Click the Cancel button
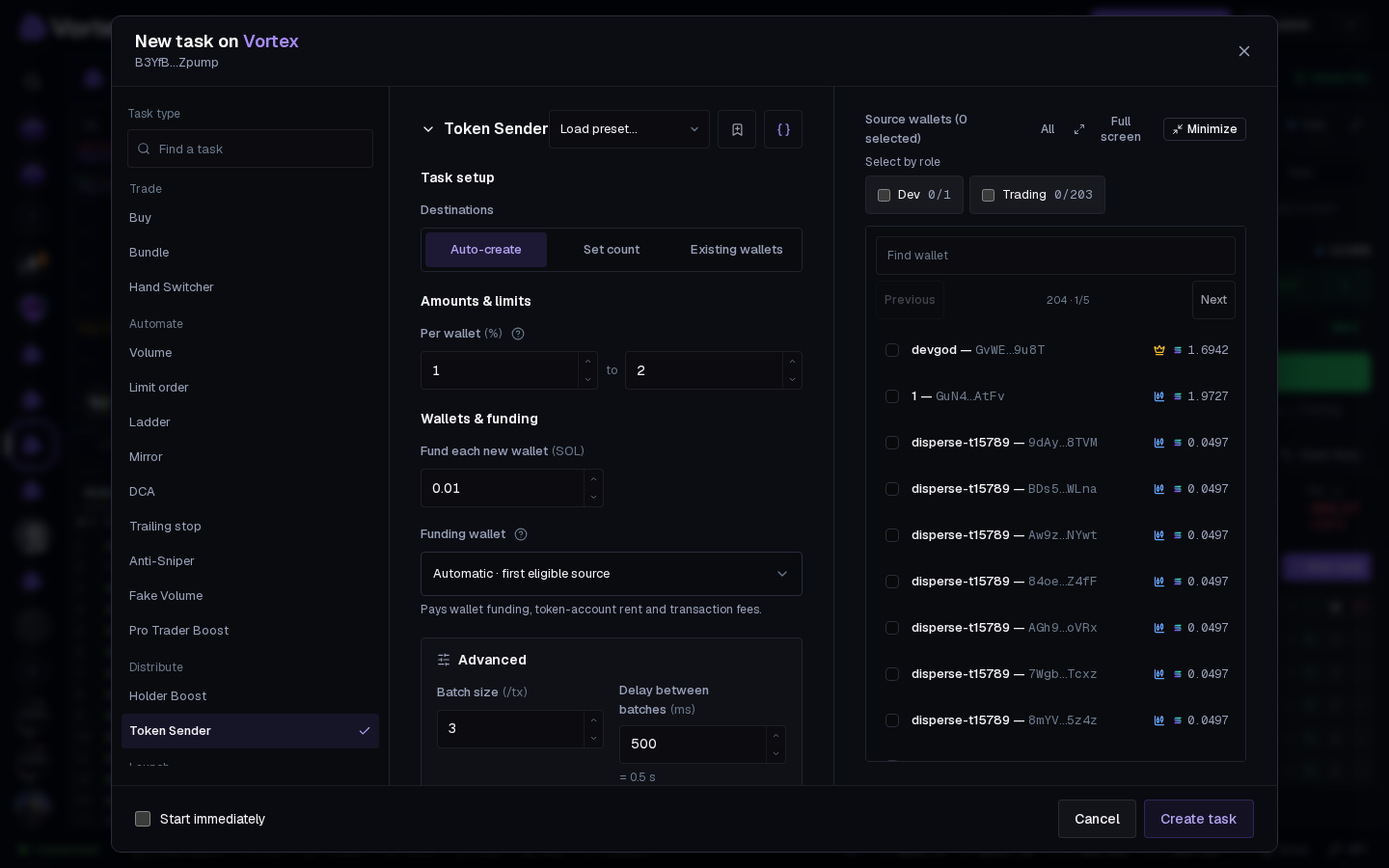This screenshot has width=1389, height=868. tap(1097, 819)
